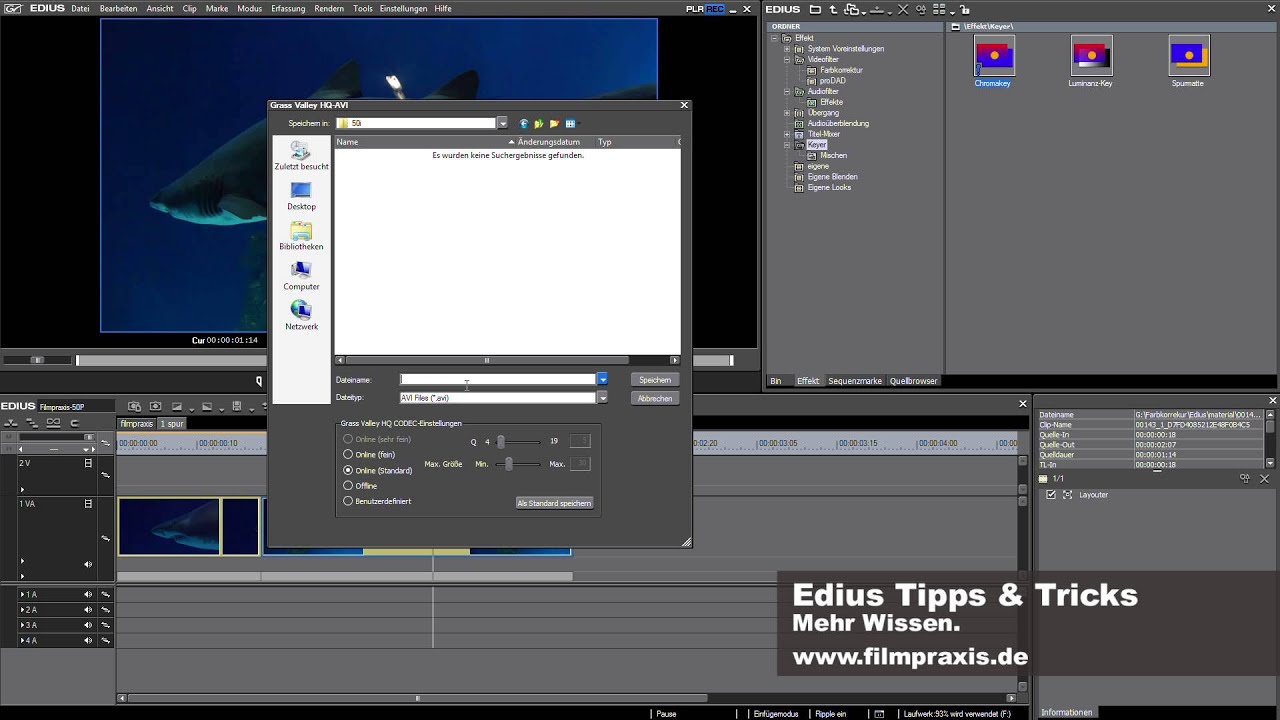Image resolution: width=1280 pixels, height=720 pixels.
Task: Open the view menu icon in save dialog
Action: pos(571,123)
